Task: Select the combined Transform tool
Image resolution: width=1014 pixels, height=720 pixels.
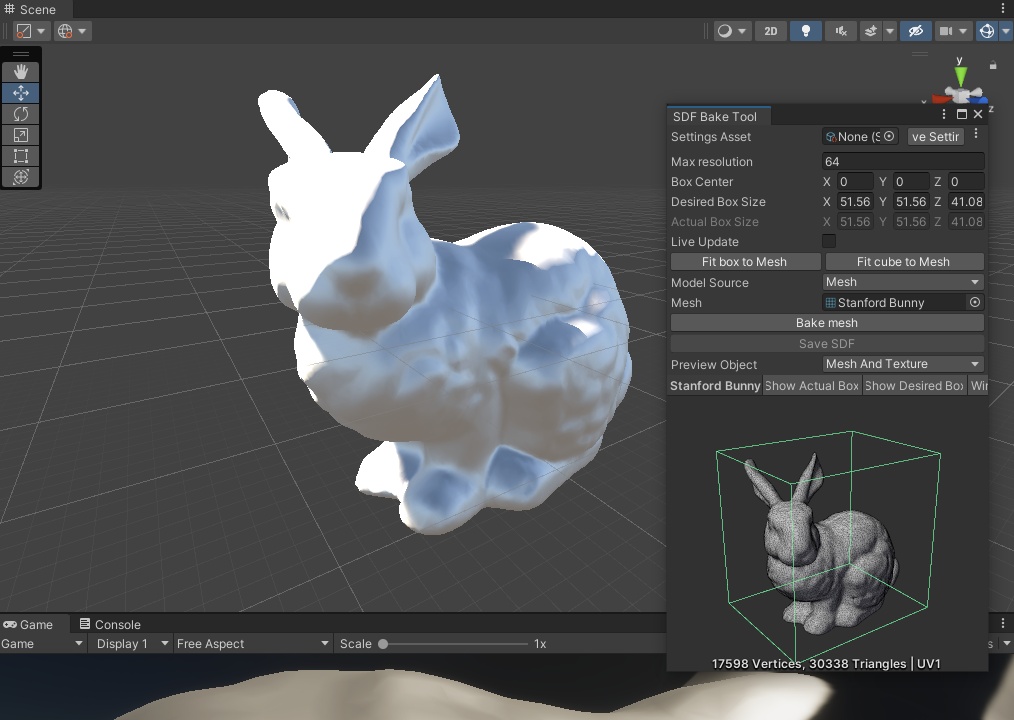Action: pyautogui.click(x=21, y=177)
